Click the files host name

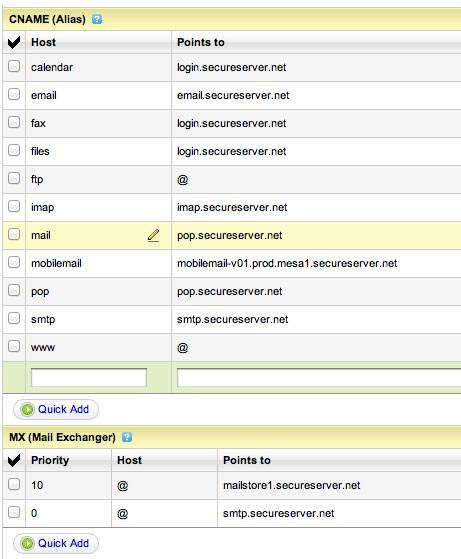(40, 151)
